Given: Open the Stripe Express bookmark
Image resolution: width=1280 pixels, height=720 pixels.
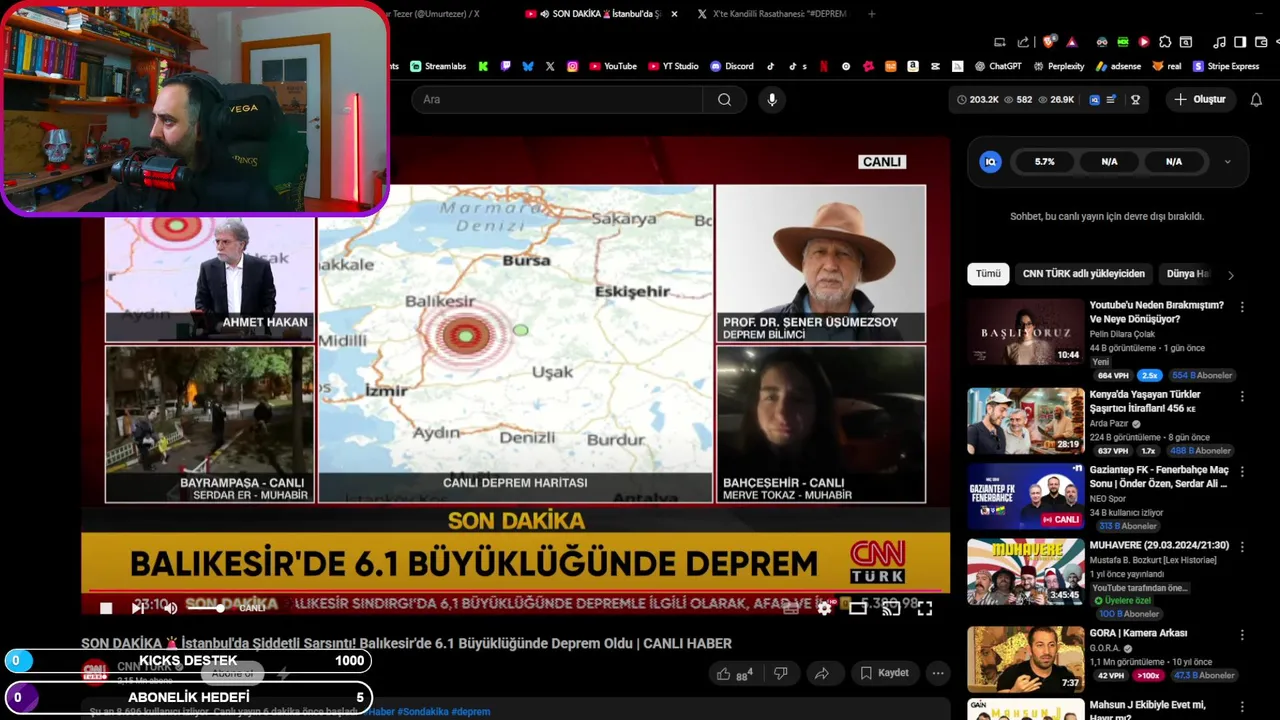Looking at the screenshot, I should click(1225, 66).
